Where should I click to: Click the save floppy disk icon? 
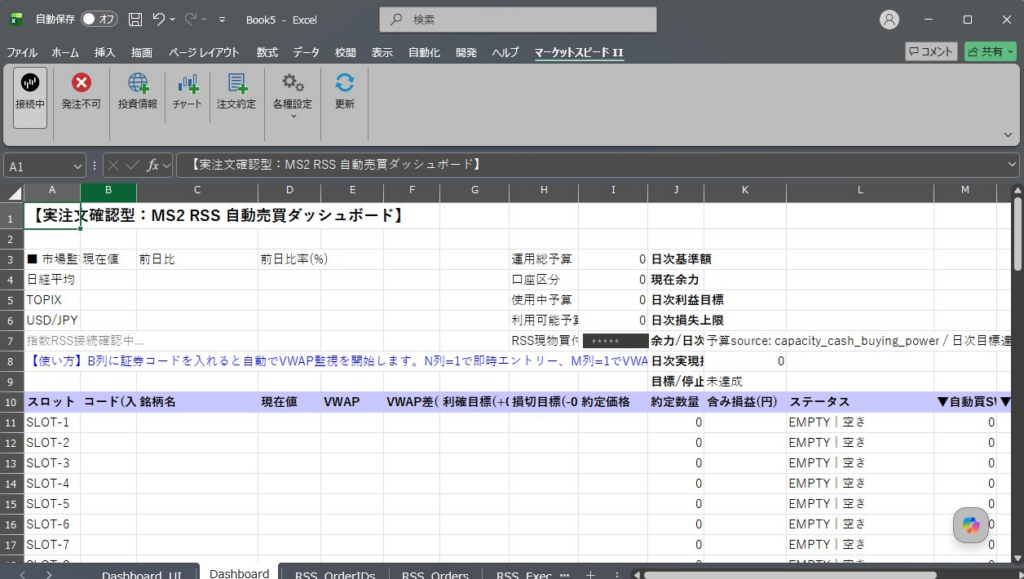coord(135,20)
